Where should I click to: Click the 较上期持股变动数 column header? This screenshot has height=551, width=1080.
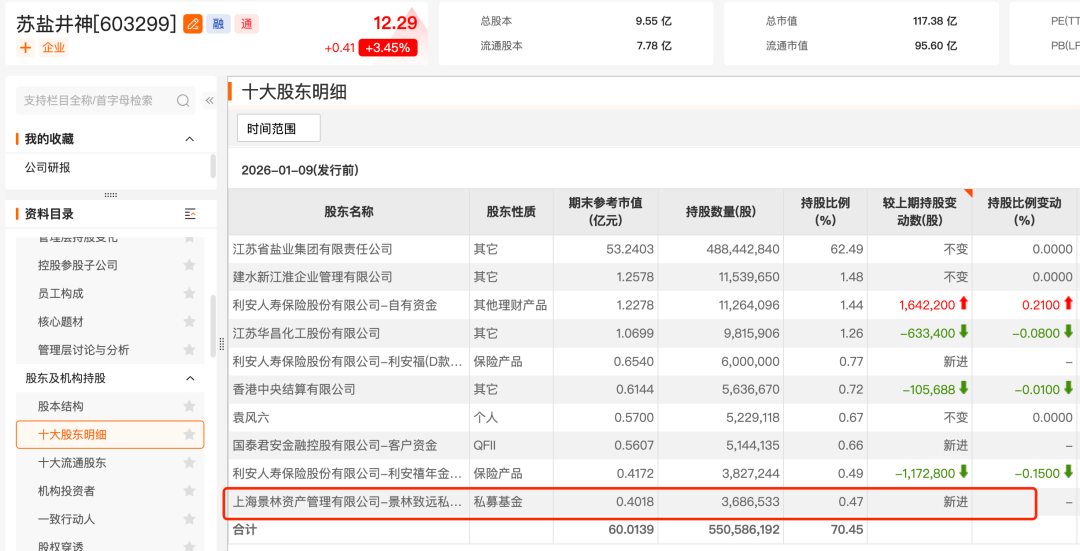coord(919,211)
